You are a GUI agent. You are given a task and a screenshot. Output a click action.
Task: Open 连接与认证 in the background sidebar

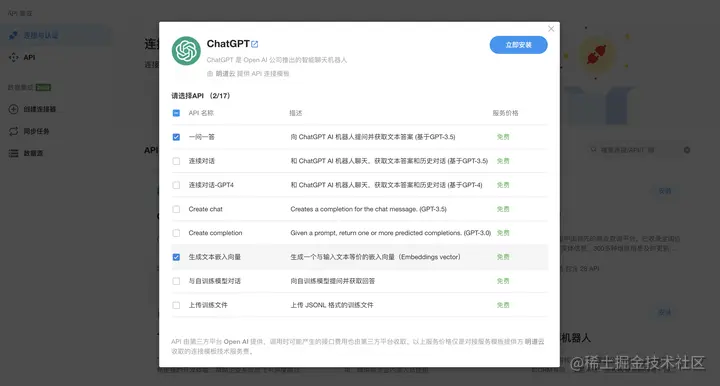click(55, 35)
